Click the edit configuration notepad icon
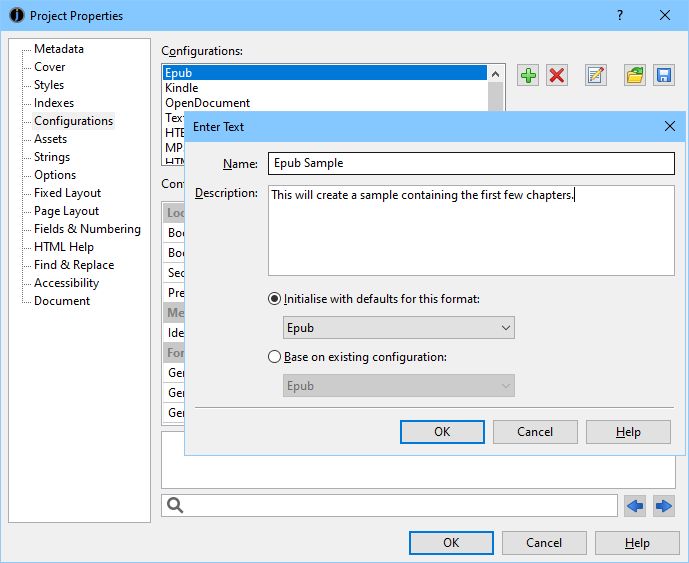Viewport: 689px width, 563px height. (x=596, y=76)
